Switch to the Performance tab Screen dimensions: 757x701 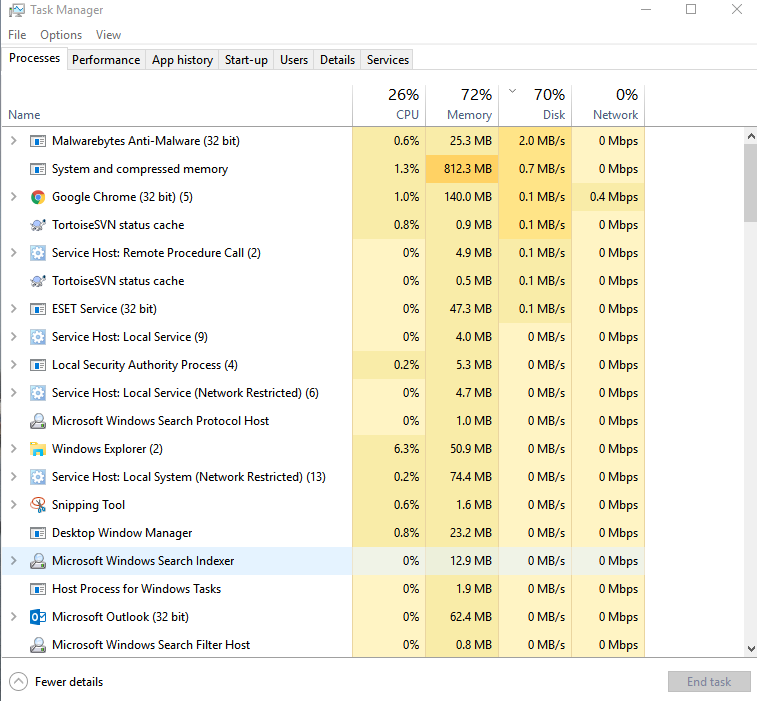pos(106,60)
